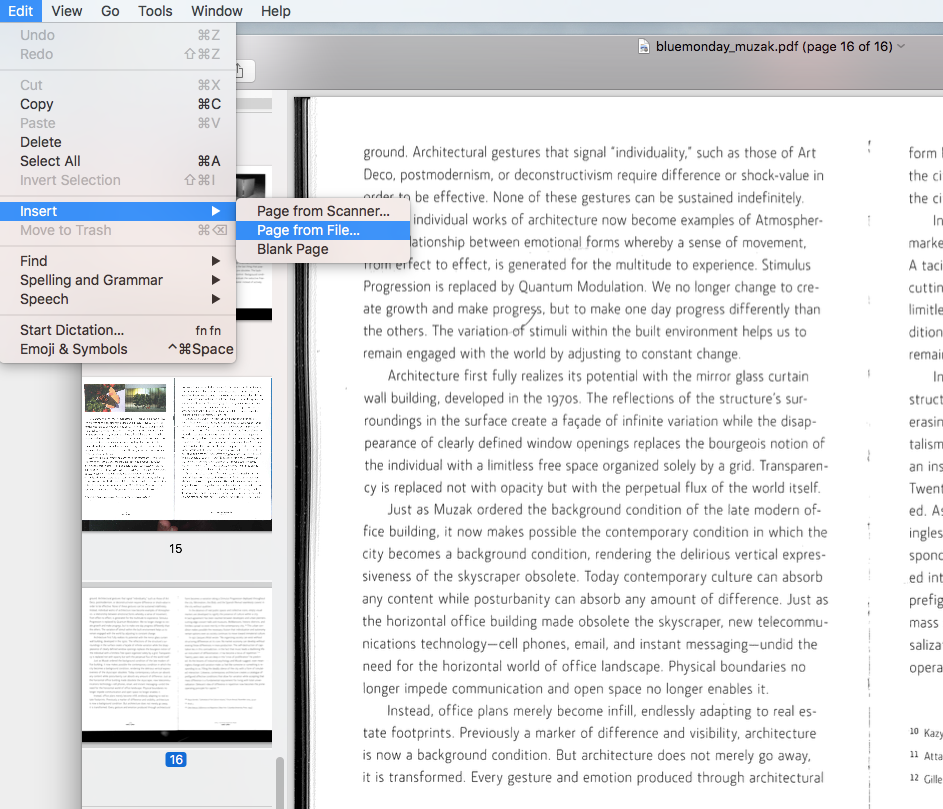The height and width of the screenshot is (809, 943).
Task: Click the bluemonday_muzak.pdf window title
Action: [774, 46]
